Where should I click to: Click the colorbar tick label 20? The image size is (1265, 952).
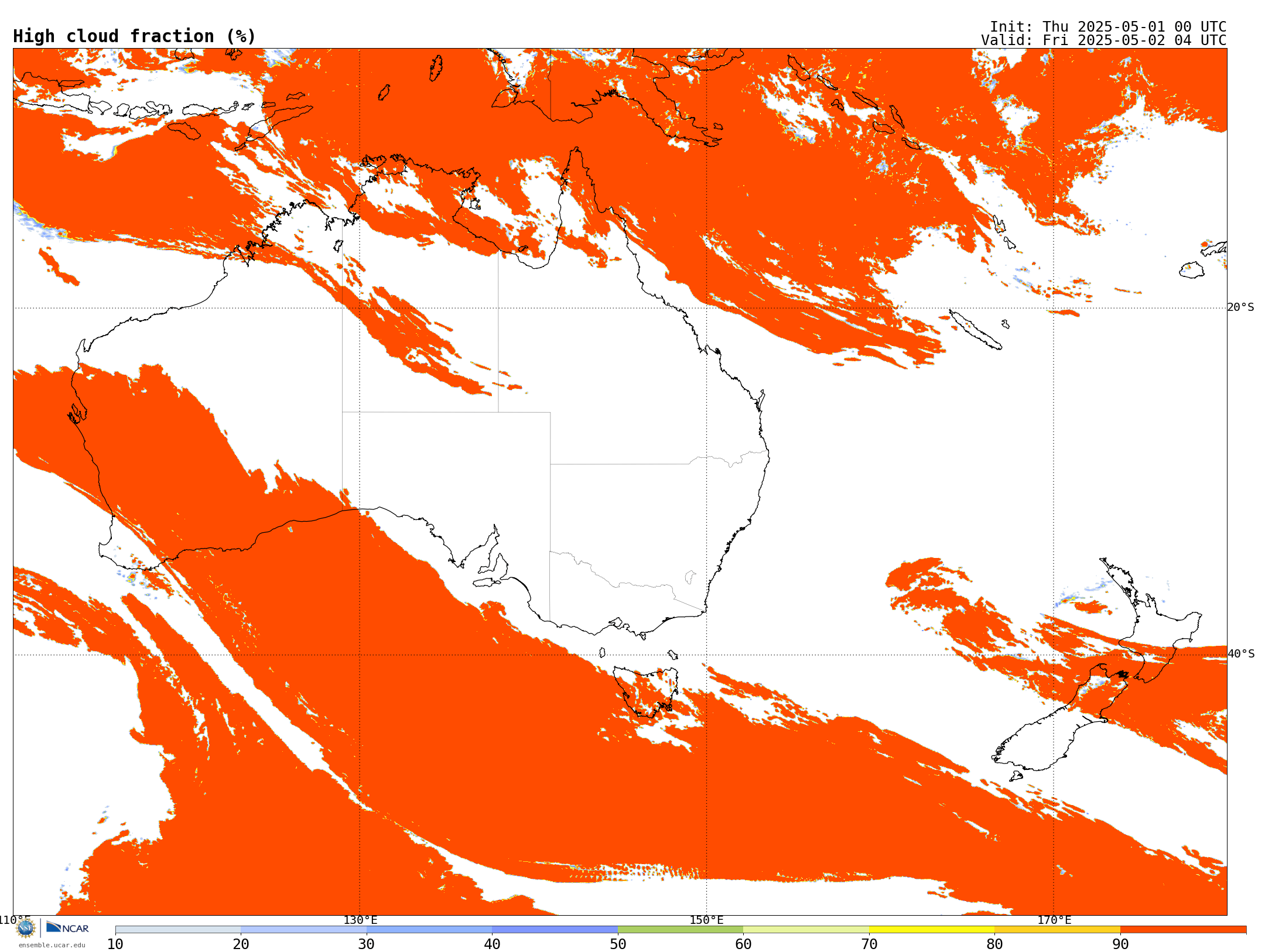pos(241,944)
